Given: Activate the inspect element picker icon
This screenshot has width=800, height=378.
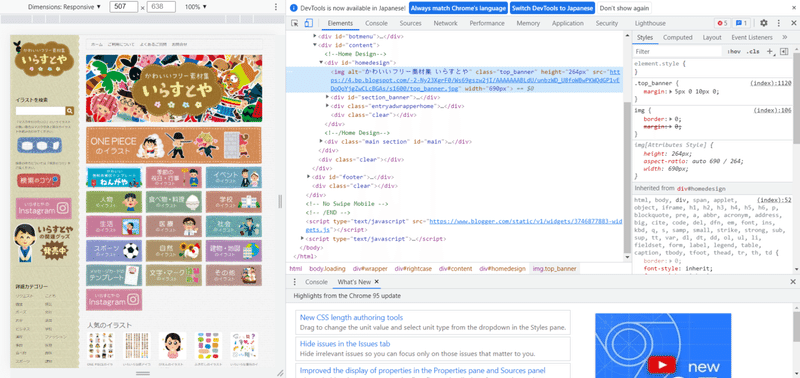Looking at the screenshot, I should [295, 23].
